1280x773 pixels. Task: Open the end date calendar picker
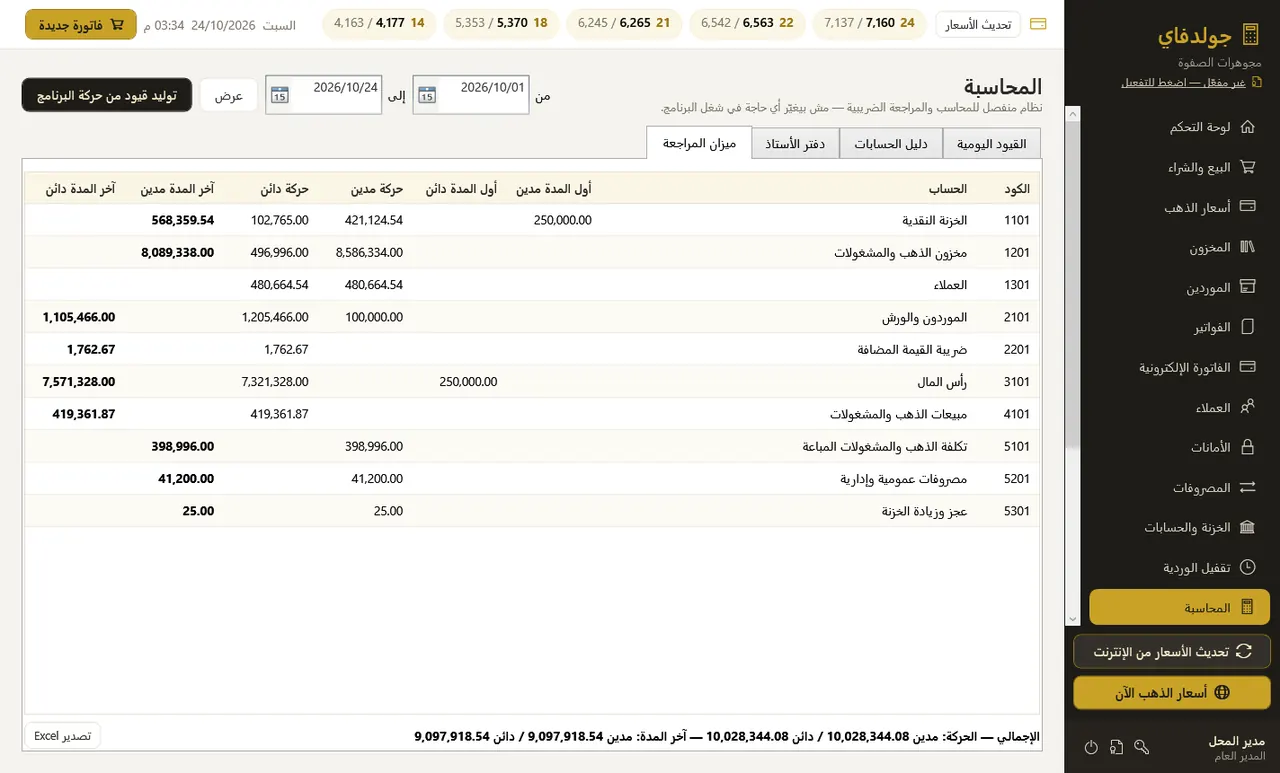click(x=280, y=95)
